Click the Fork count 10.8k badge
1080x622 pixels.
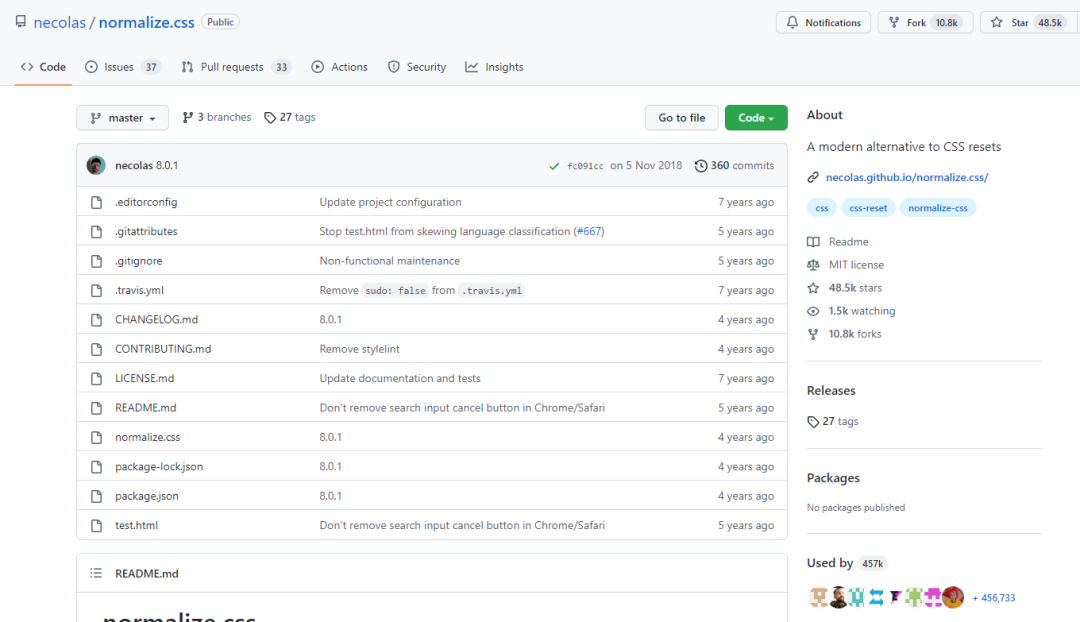point(946,23)
